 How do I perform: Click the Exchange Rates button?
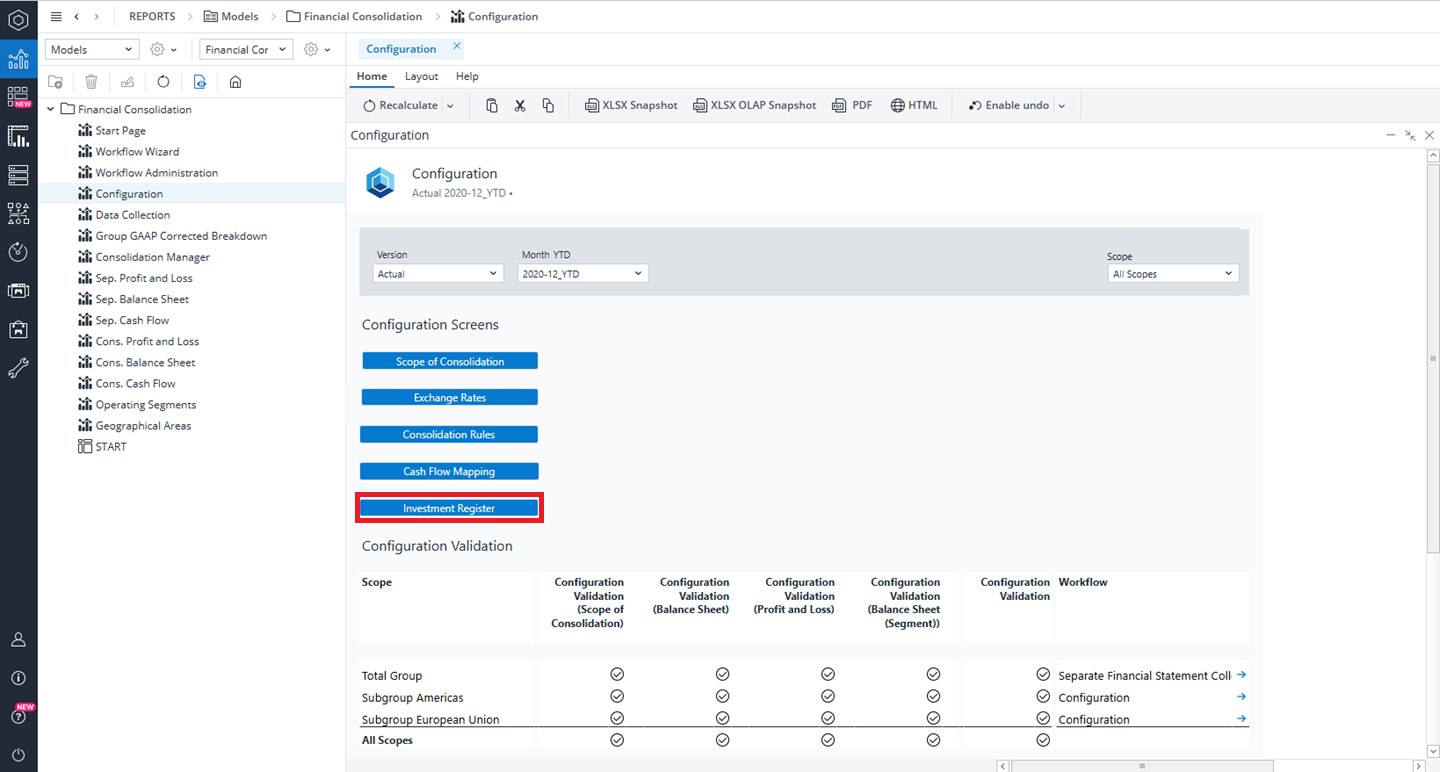pos(449,397)
